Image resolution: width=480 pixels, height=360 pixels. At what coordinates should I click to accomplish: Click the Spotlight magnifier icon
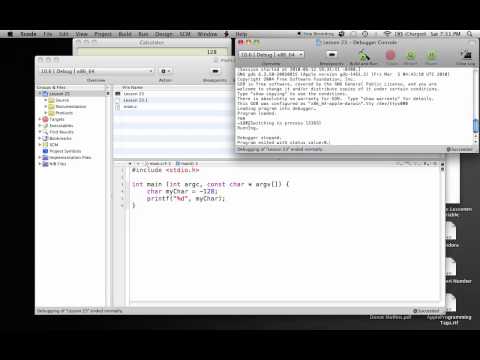[x=470, y=34]
